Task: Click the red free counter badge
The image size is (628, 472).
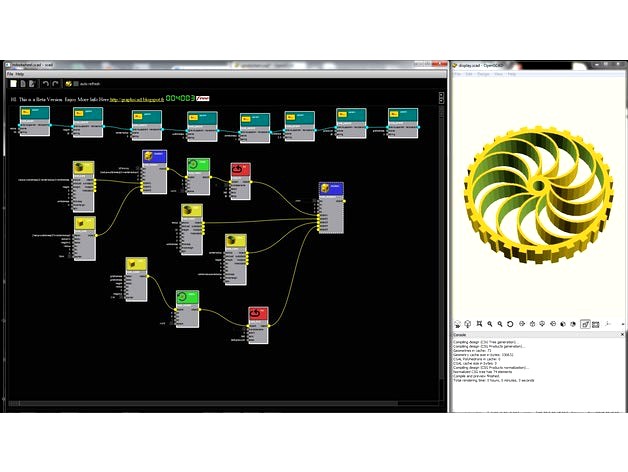Action: (203, 99)
